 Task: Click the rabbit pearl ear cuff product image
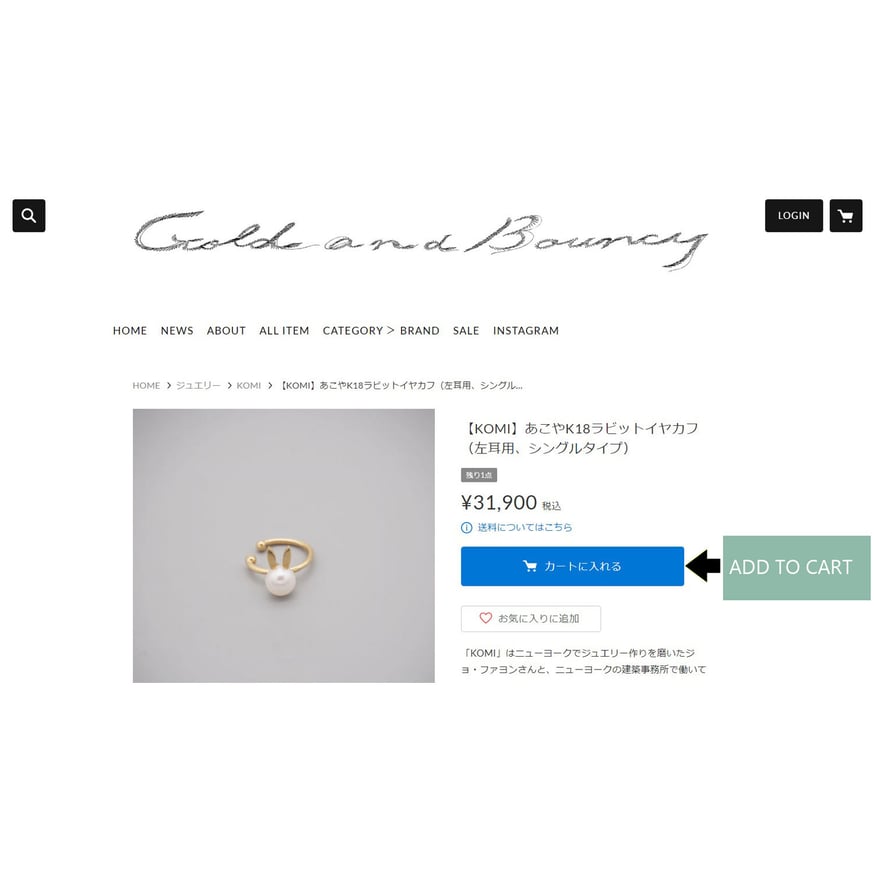pos(284,546)
